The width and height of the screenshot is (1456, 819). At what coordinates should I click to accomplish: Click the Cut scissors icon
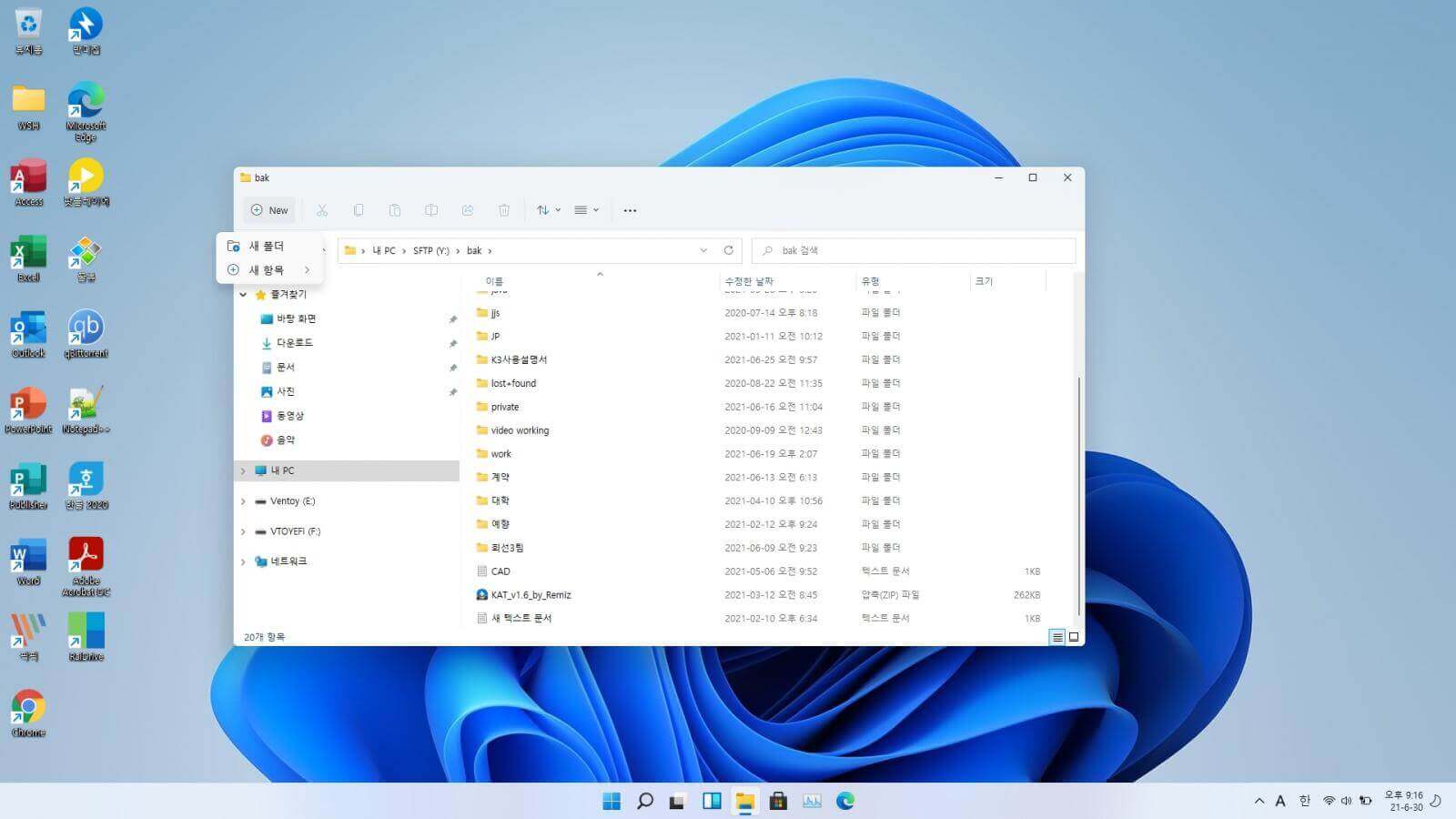coord(322,210)
